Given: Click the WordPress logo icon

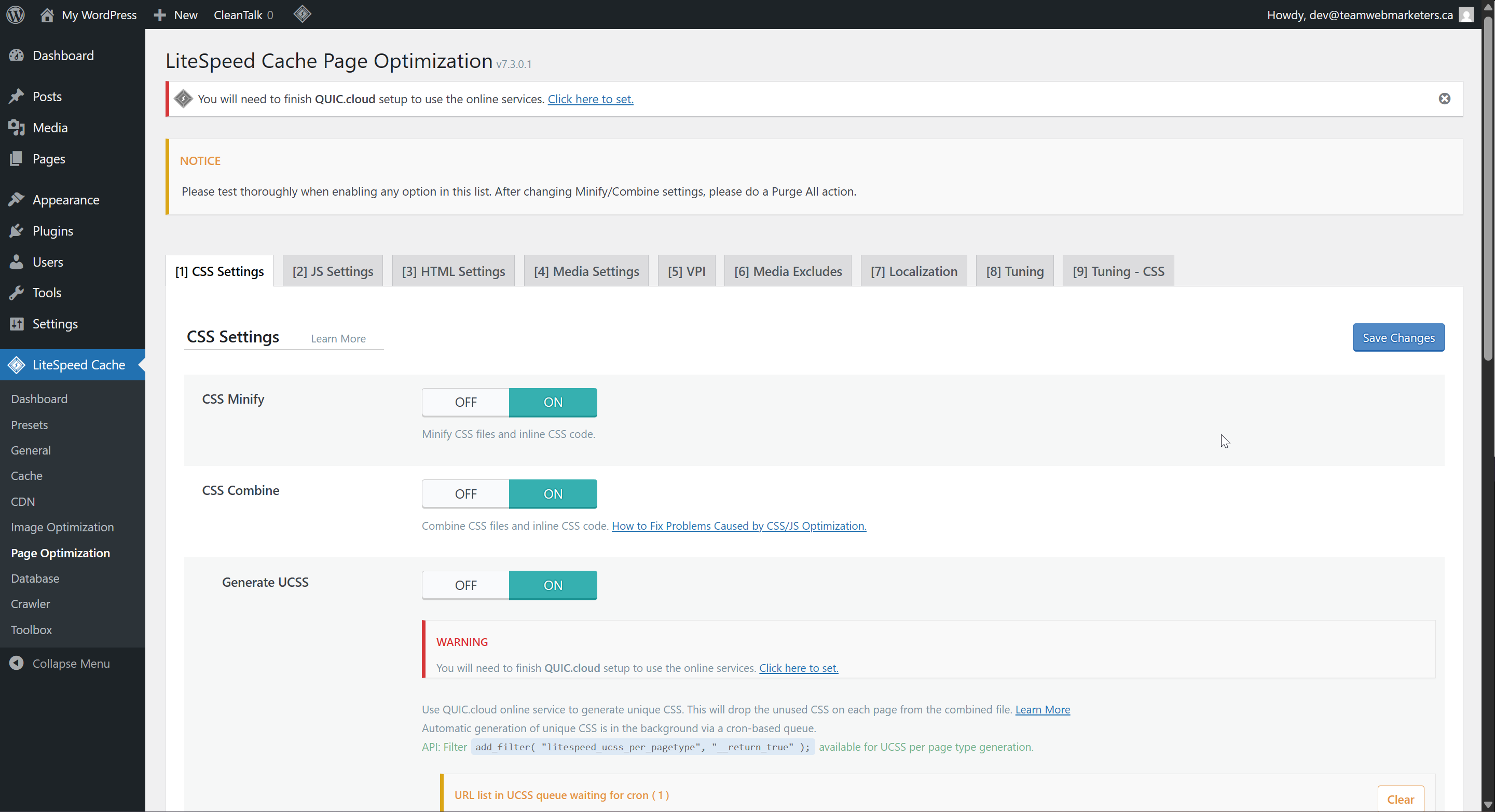Looking at the screenshot, I should tap(16, 15).
